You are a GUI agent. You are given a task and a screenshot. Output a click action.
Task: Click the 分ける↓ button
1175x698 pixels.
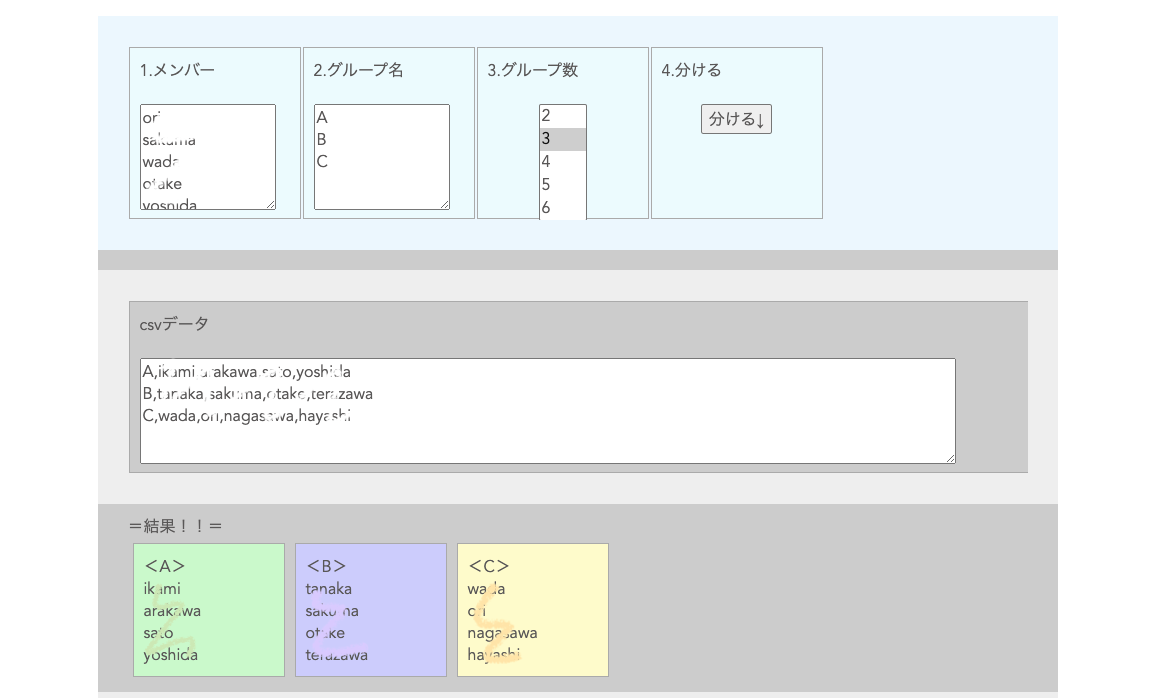(x=736, y=119)
